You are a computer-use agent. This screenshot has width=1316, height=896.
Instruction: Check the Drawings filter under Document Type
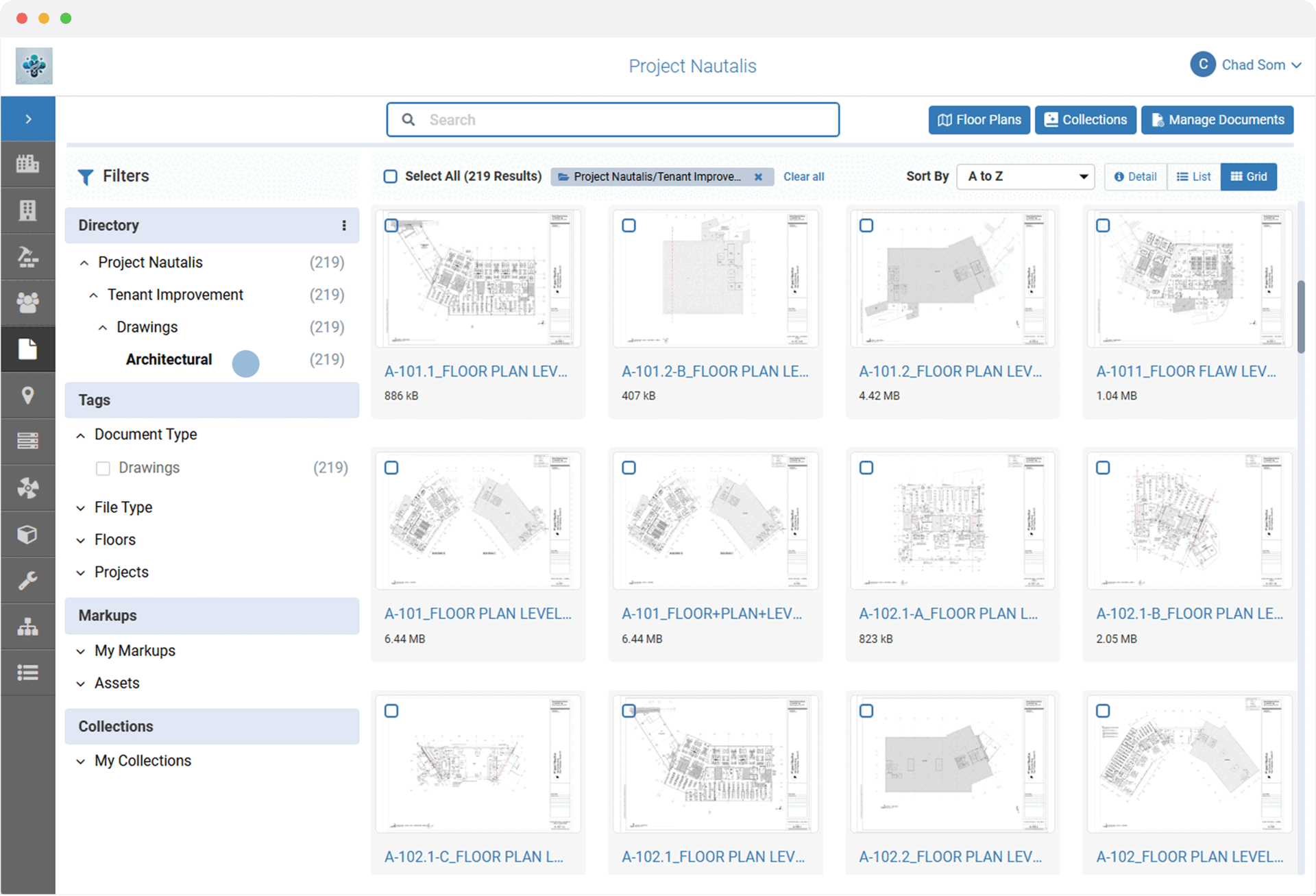(103, 468)
